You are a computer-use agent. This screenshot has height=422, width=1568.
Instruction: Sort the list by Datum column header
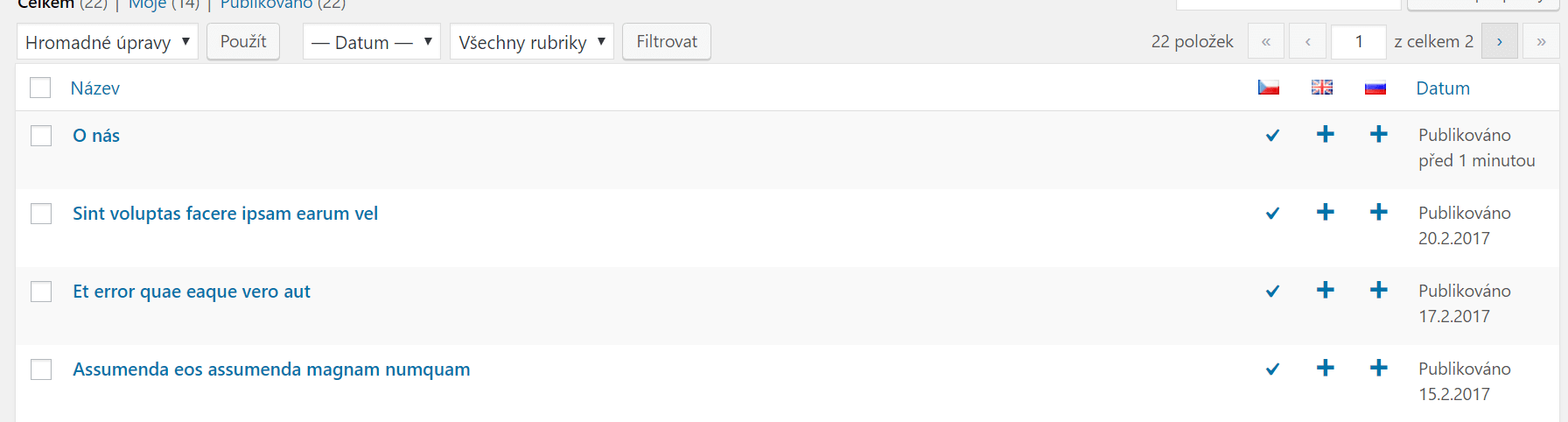pos(1443,88)
